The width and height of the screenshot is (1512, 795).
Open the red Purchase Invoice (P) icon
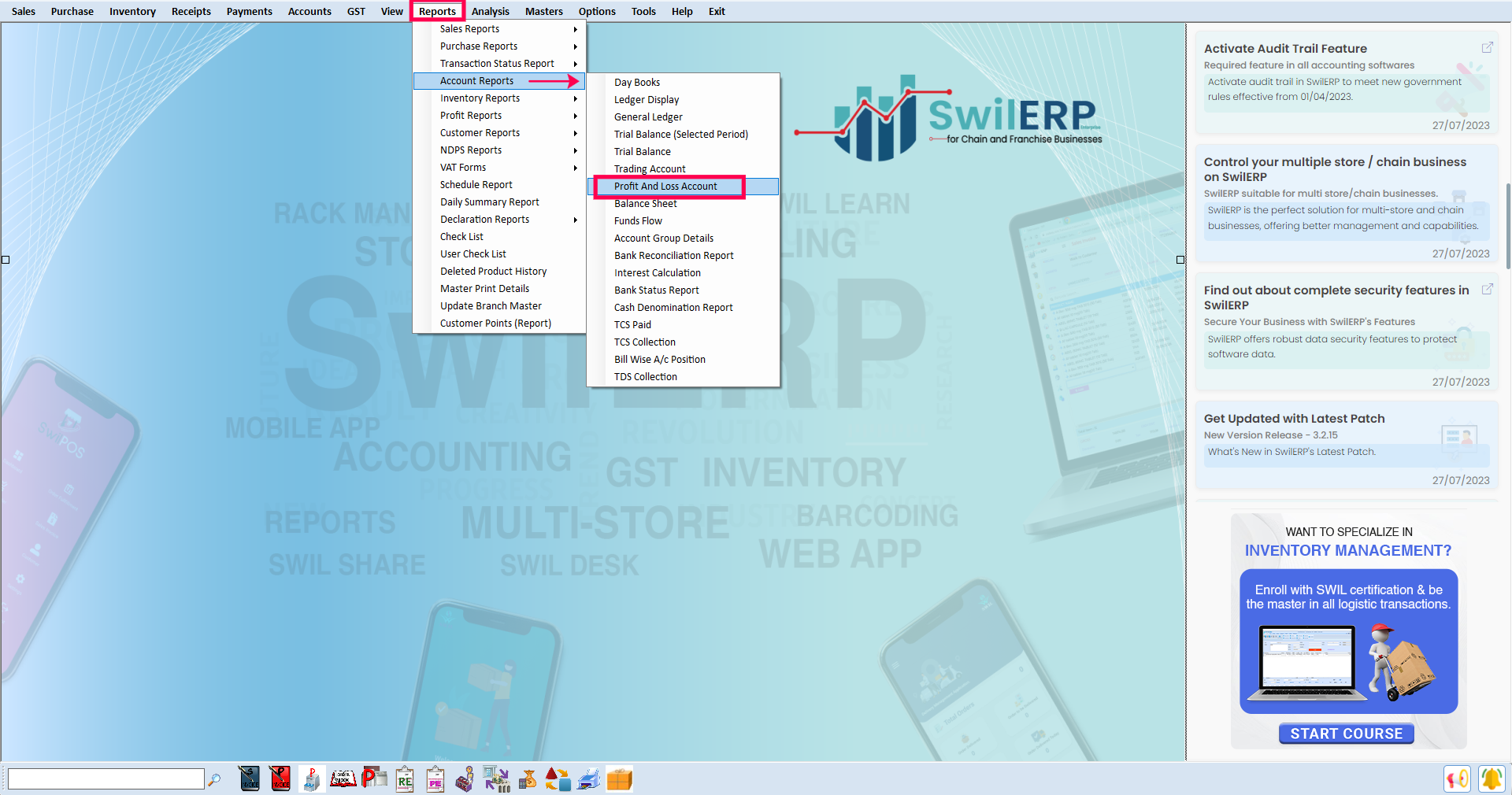click(280, 778)
